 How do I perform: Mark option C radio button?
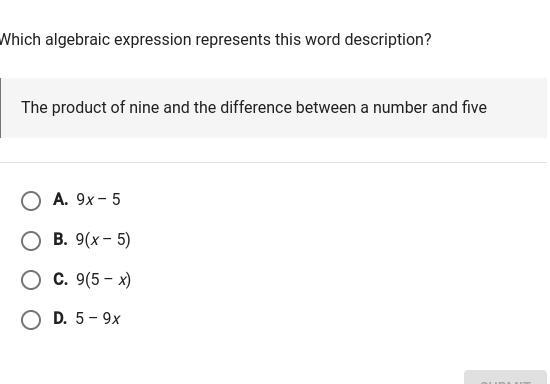(31, 280)
